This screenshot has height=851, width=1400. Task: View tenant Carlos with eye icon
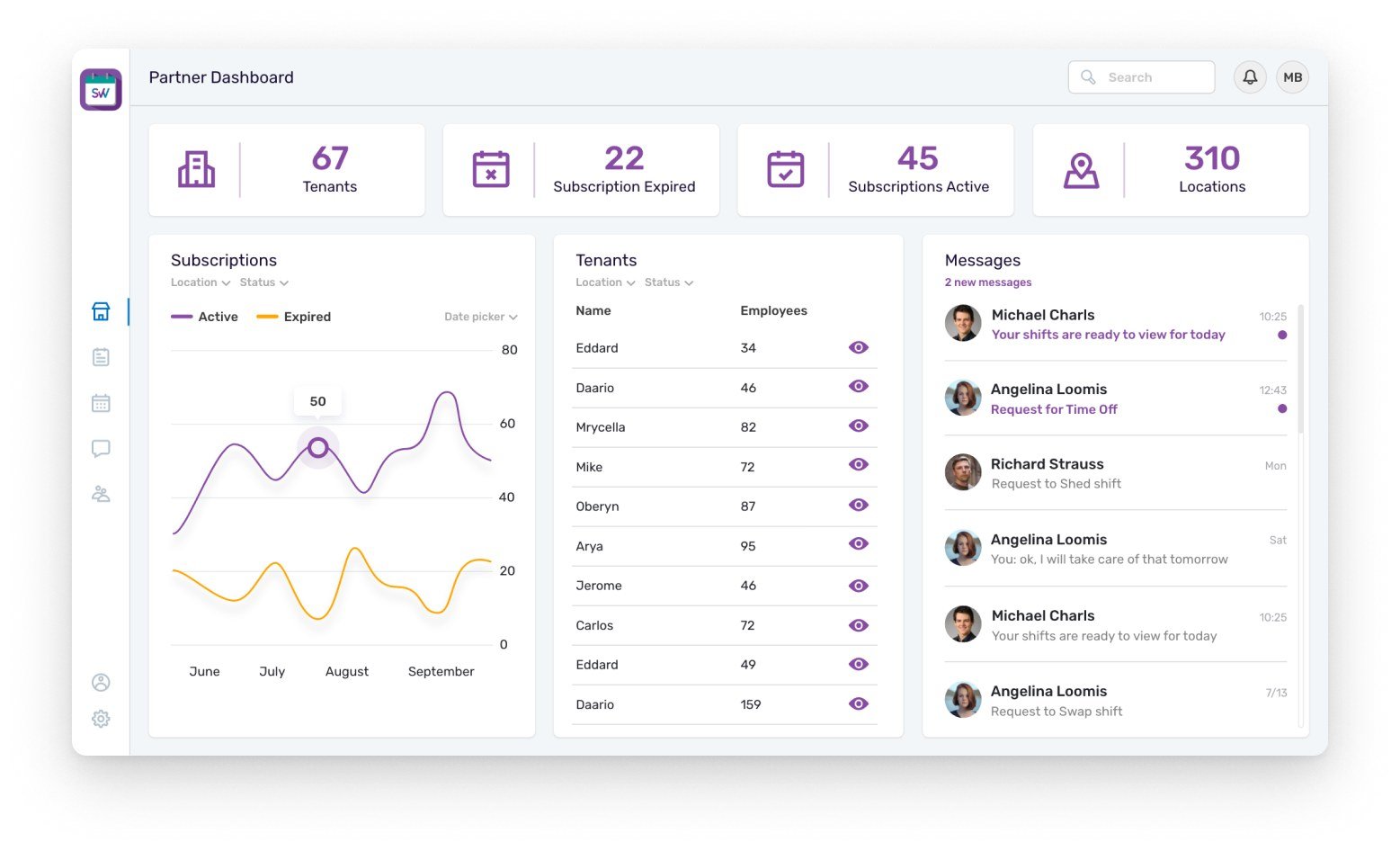859,625
